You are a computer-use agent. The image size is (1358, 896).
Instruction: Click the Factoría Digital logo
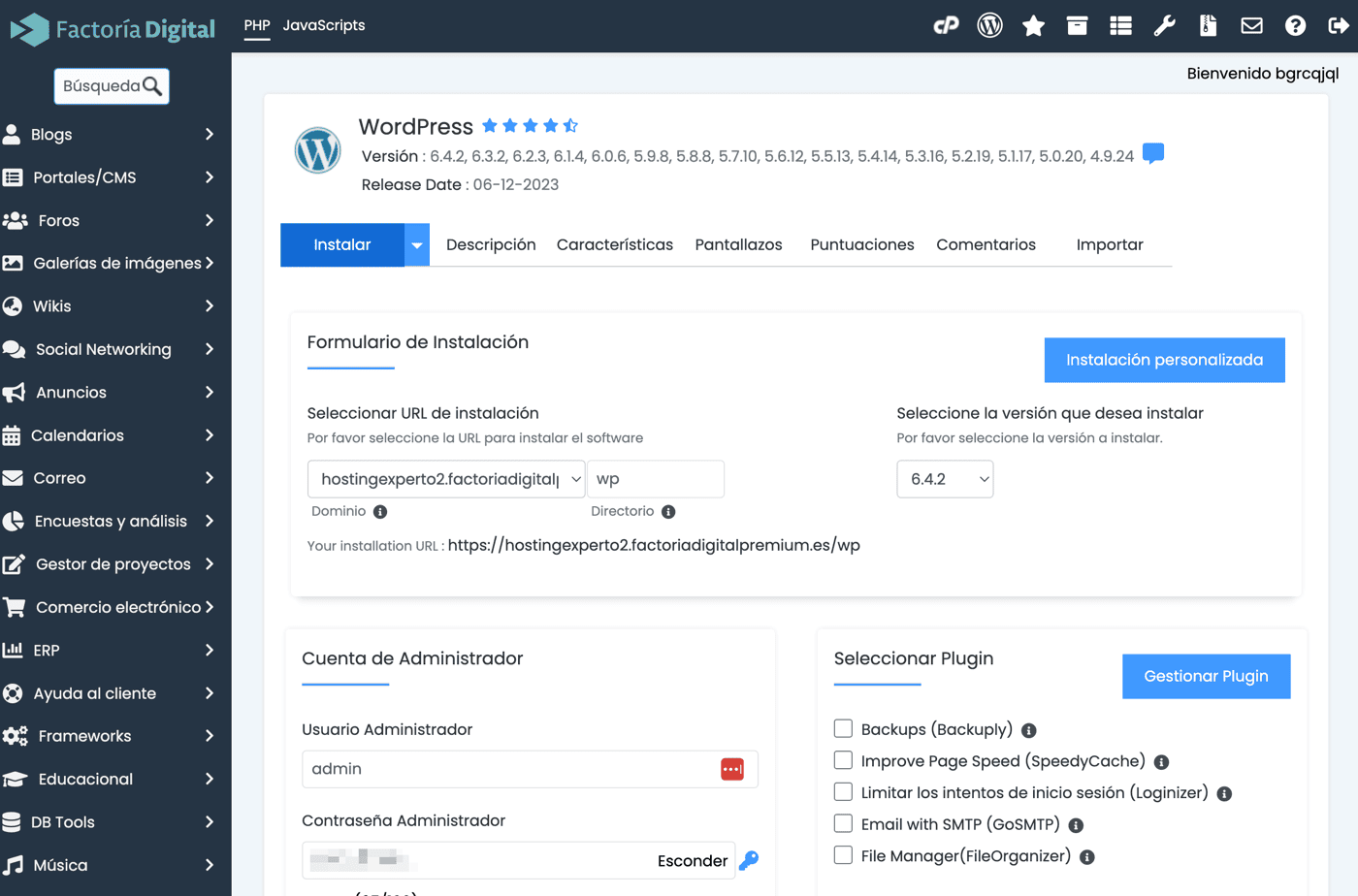[x=113, y=29]
